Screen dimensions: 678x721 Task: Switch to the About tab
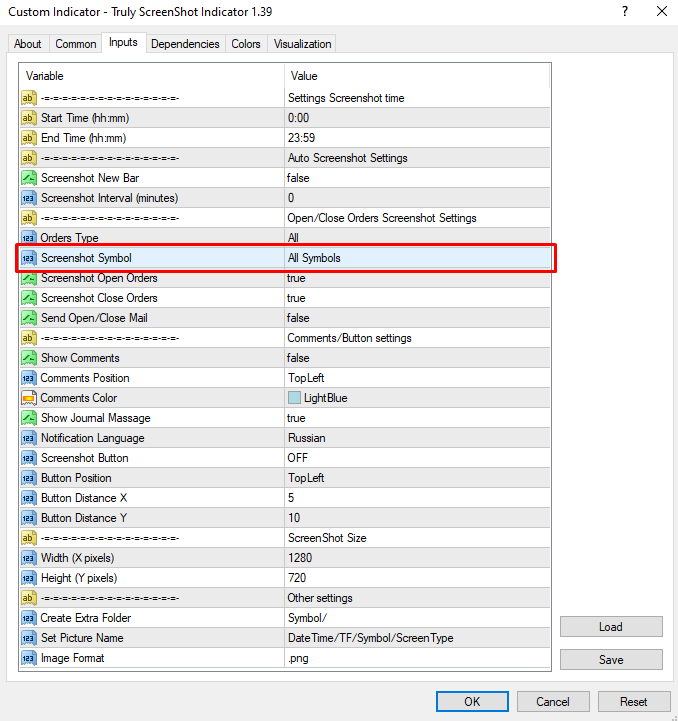click(28, 44)
